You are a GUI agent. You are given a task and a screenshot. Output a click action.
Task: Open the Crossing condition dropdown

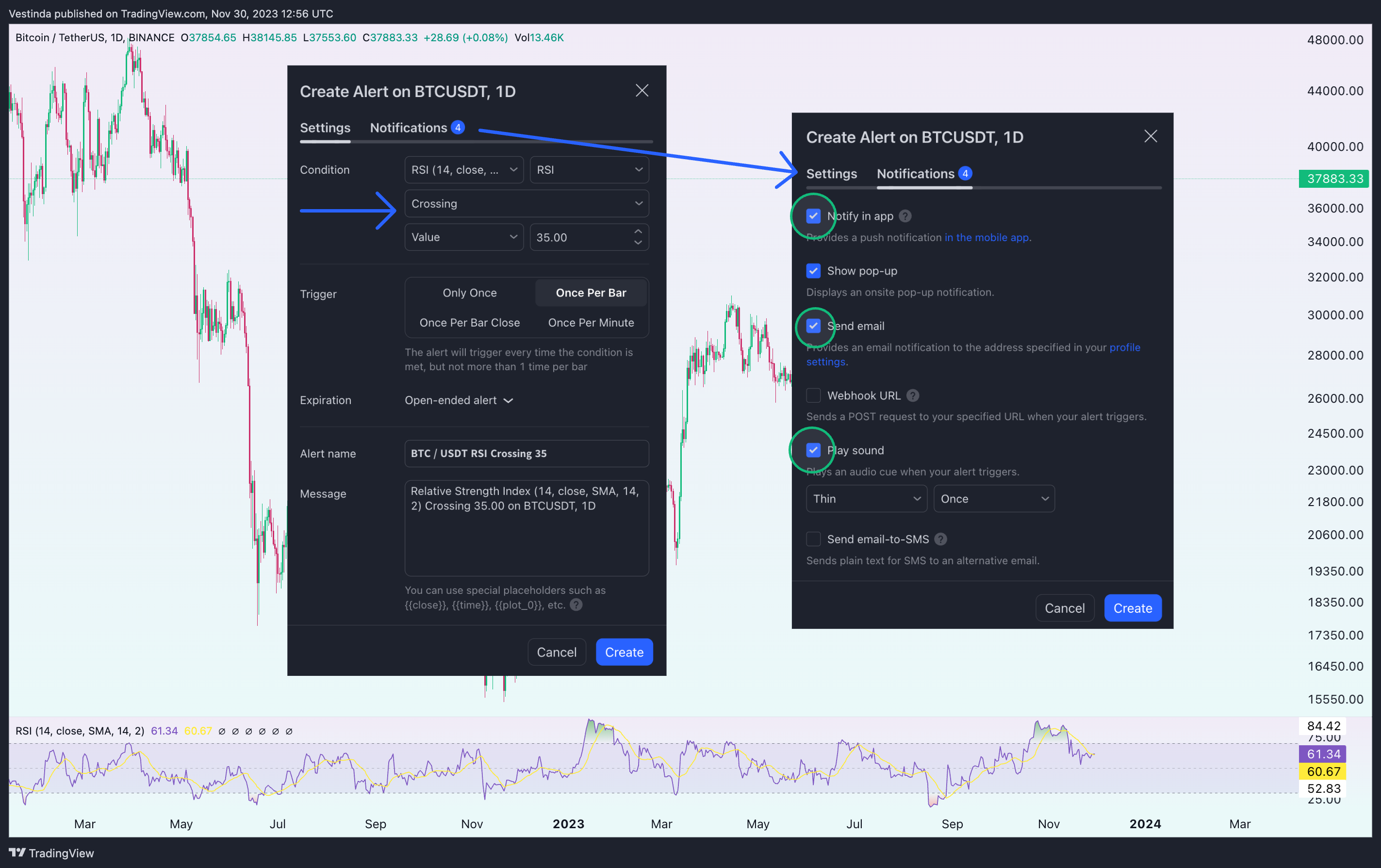[526, 203]
